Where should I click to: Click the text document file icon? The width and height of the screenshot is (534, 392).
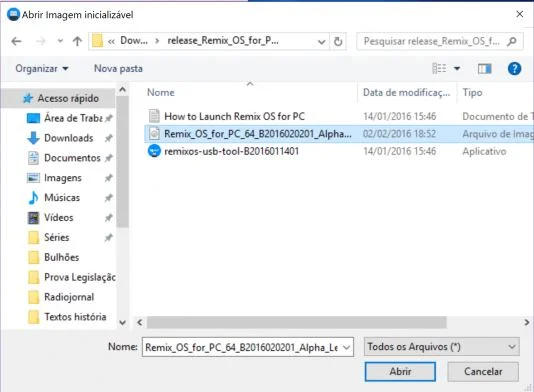tap(154, 116)
